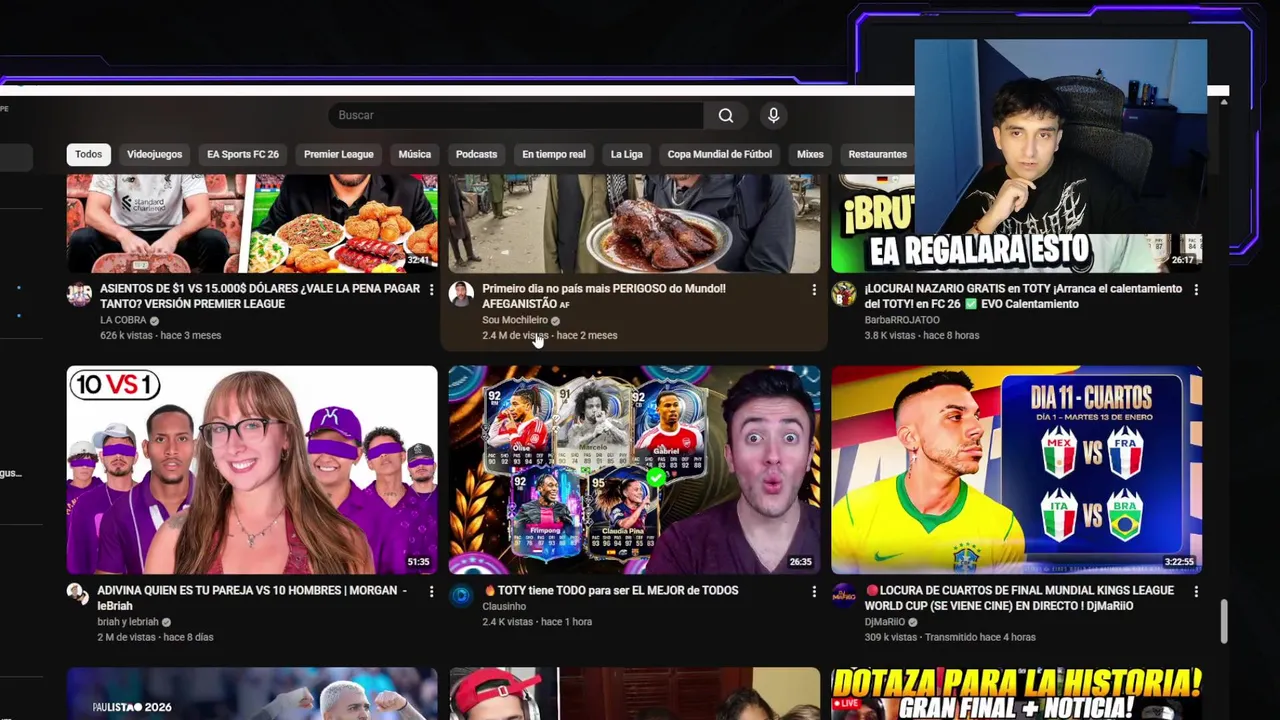
Task: Select the Todos filter chip
Action: coord(88,154)
